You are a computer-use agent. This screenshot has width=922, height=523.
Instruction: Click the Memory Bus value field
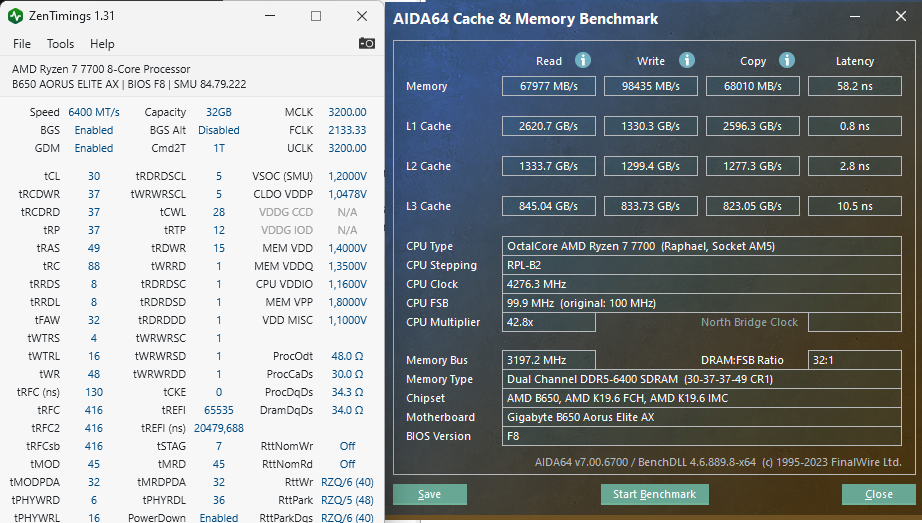550,360
